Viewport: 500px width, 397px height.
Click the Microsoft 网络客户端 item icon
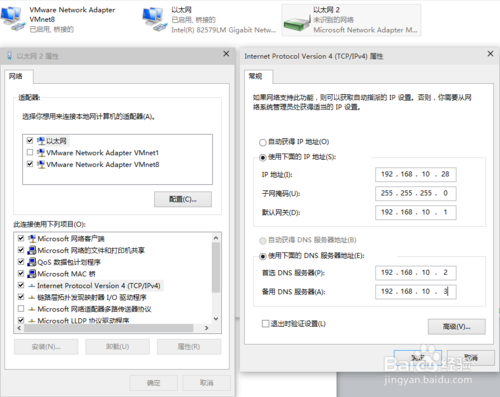(x=32, y=239)
